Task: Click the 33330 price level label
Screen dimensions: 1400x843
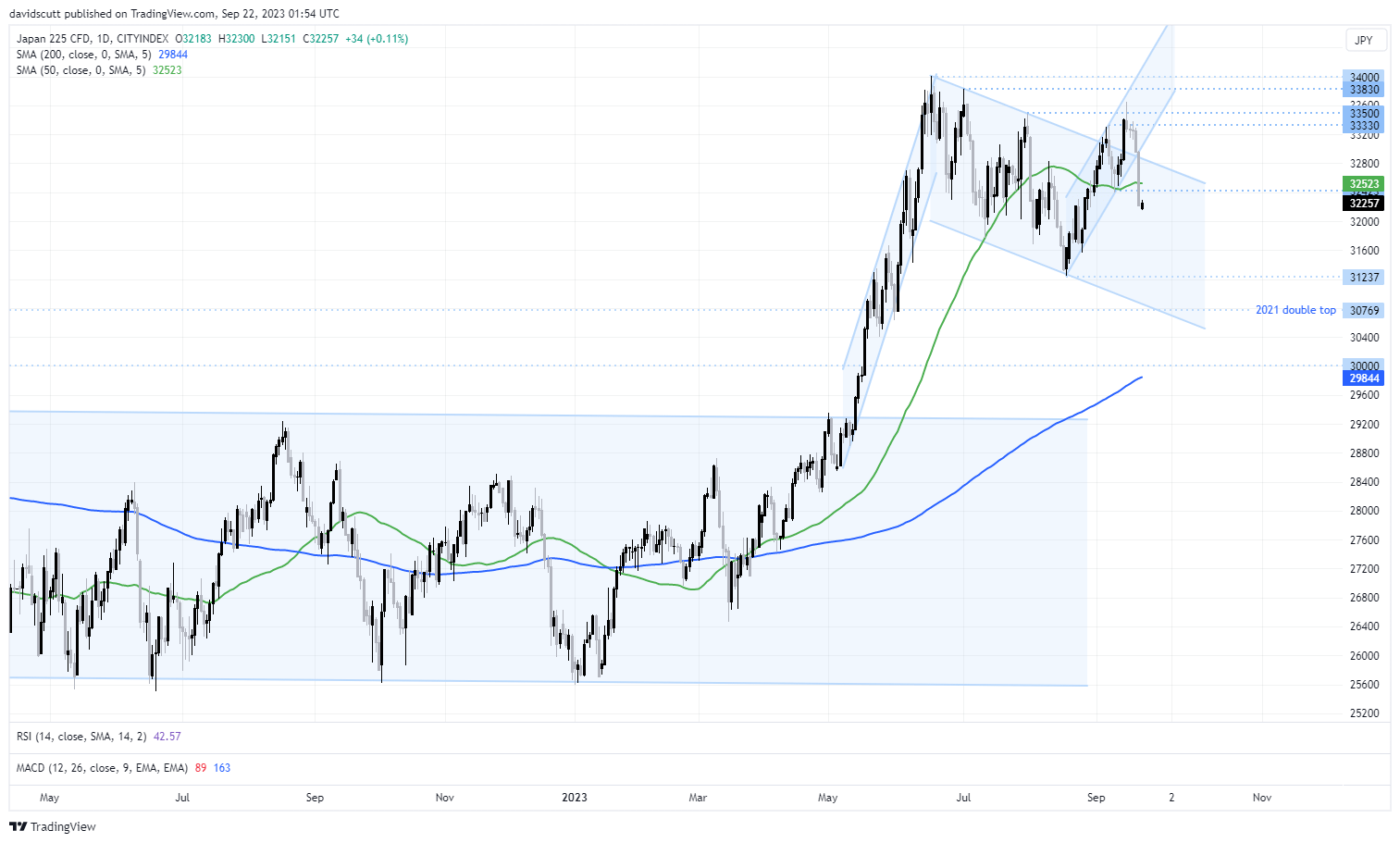Action: tap(1364, 126)
